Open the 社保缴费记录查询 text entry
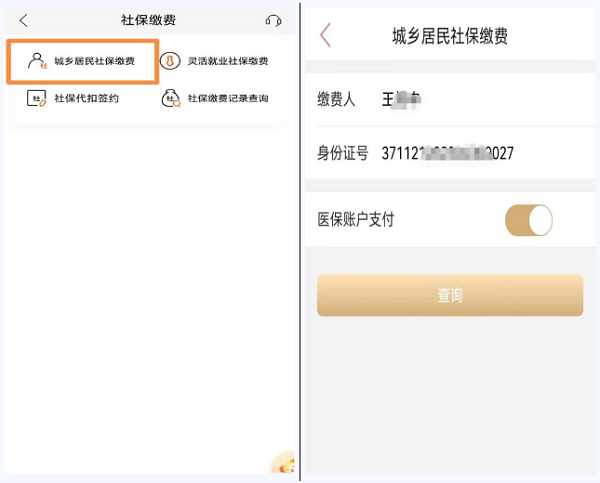The height and width of the screenshot is (483, 600). click(228, 98)
